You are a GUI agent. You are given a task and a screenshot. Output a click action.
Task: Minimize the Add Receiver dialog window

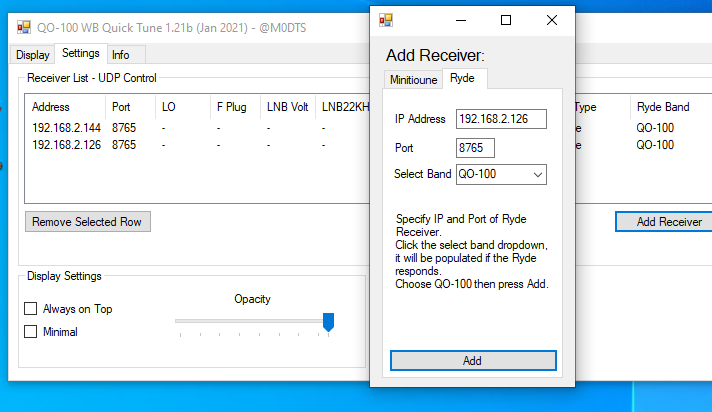(459, 20)
